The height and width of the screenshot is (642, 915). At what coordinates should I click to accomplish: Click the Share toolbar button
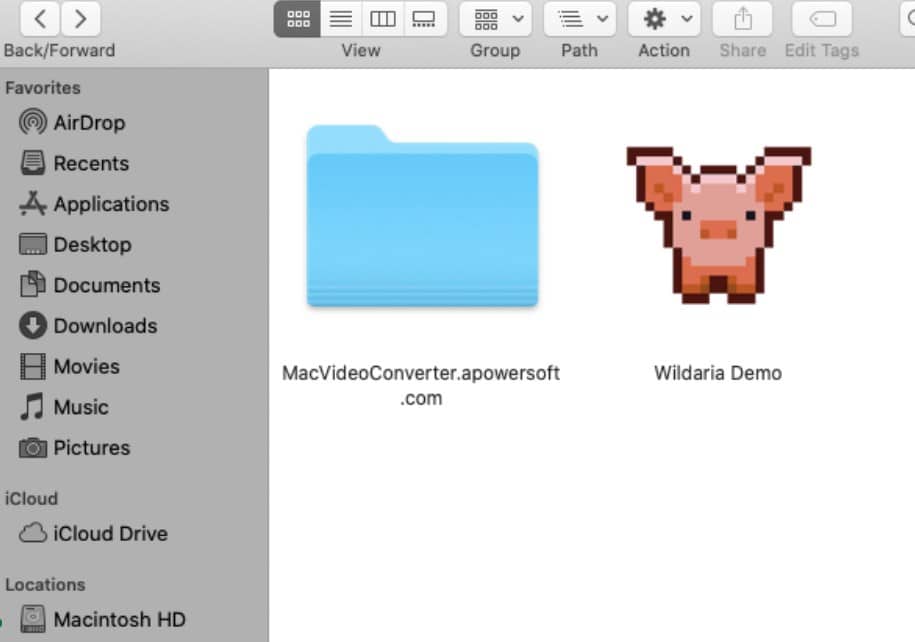pyautogui.click(x=742, y=19)
